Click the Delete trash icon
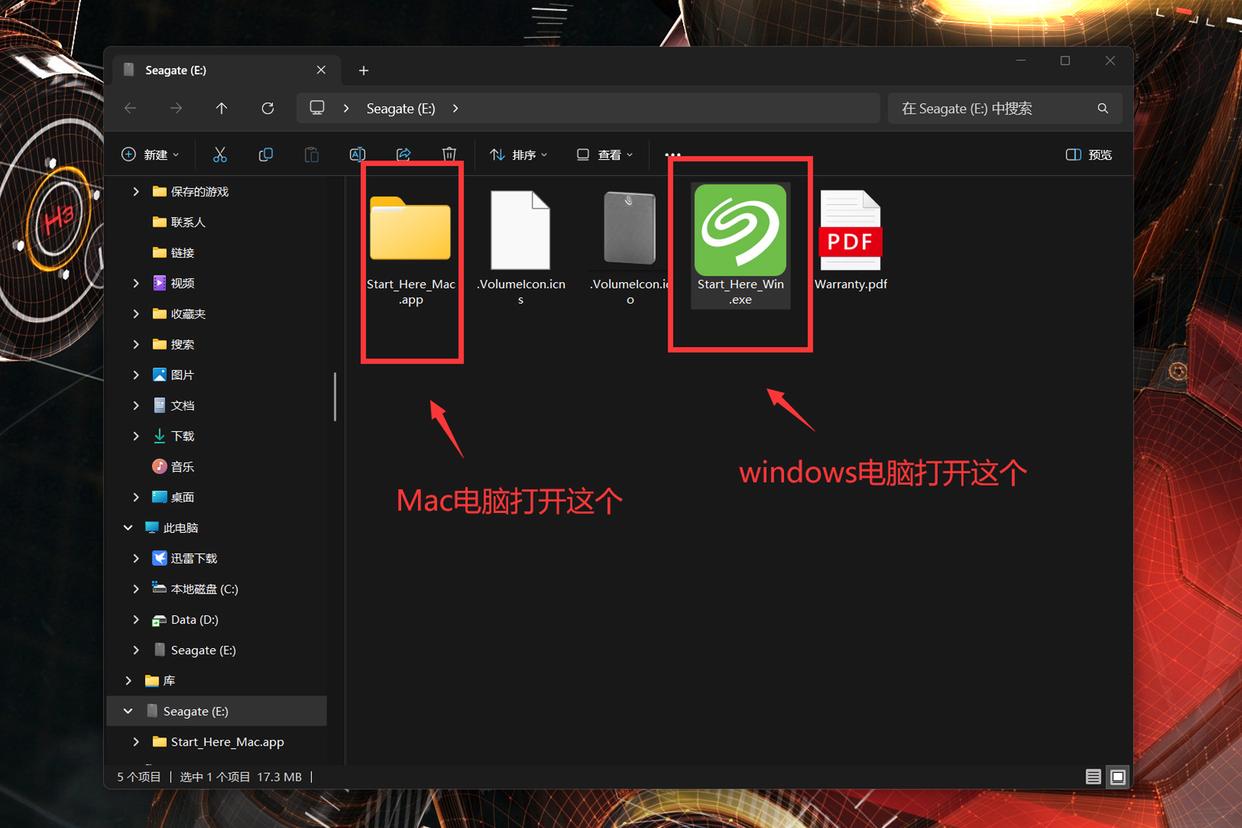The image size is (1242, 828). (x=449, y=155)
